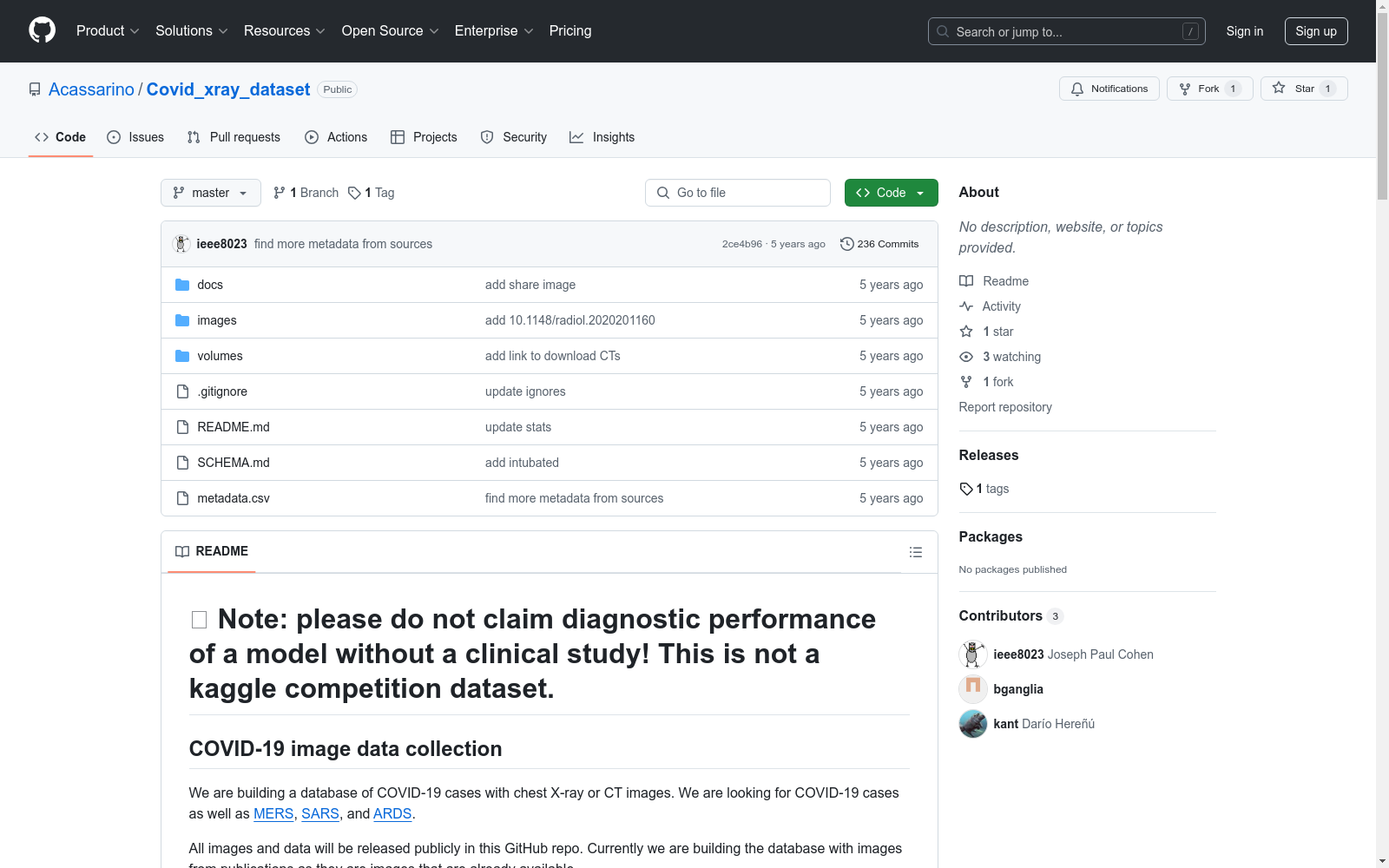Image resolution: width=1389 pixels, height=868 pixels.
Task: Open the Covid_xray_dataset repository link
Action: point(228,89)
